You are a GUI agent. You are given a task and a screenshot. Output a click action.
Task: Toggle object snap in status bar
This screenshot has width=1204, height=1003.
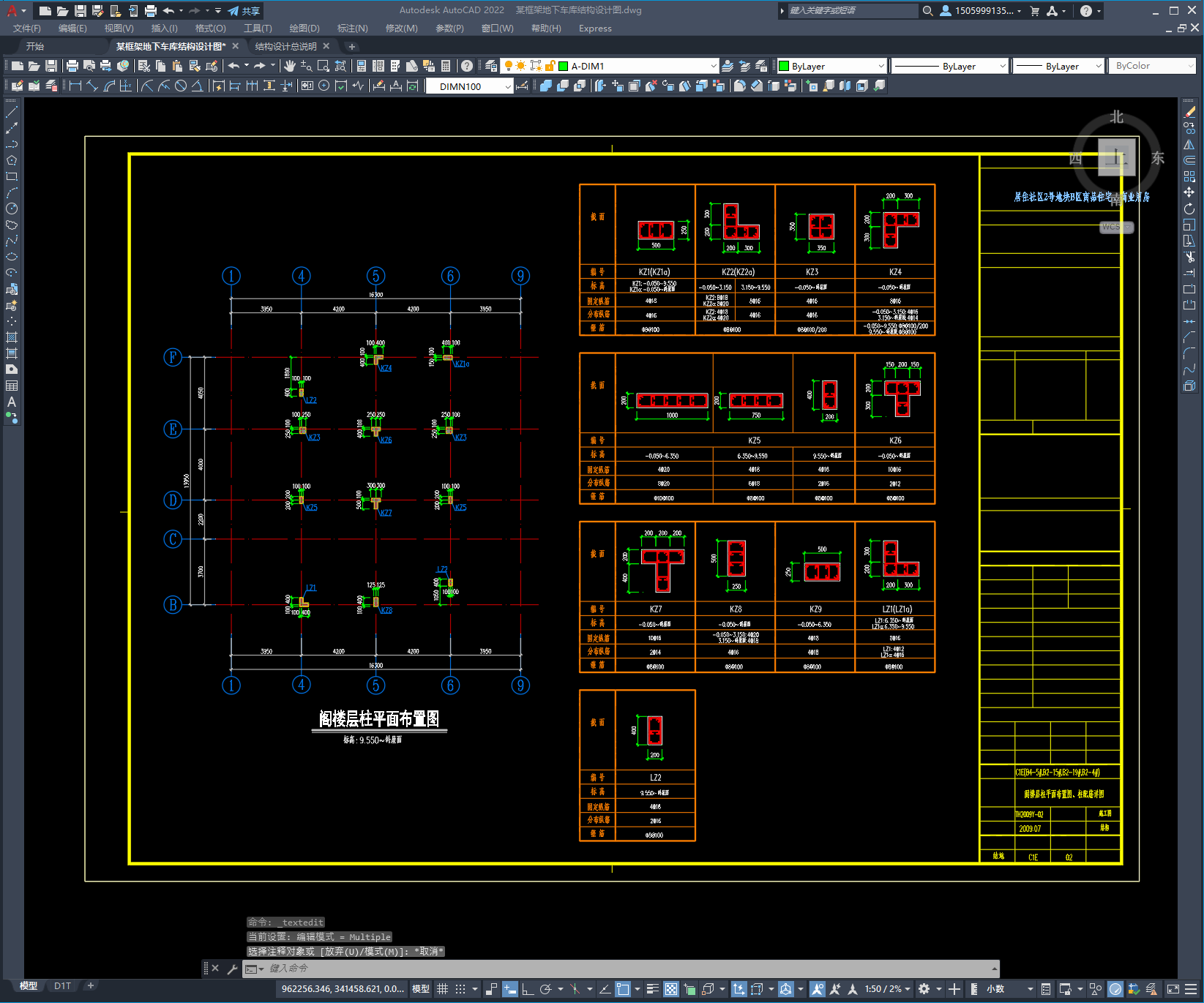(x=623, y=989)
